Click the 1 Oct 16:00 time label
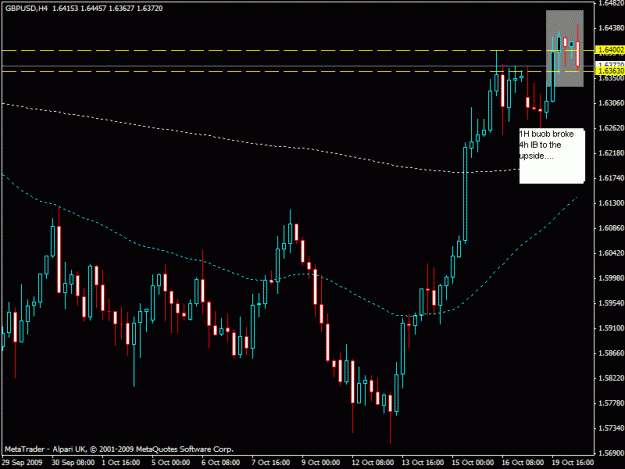Screen dimensions: 625x469 point(121,463)
